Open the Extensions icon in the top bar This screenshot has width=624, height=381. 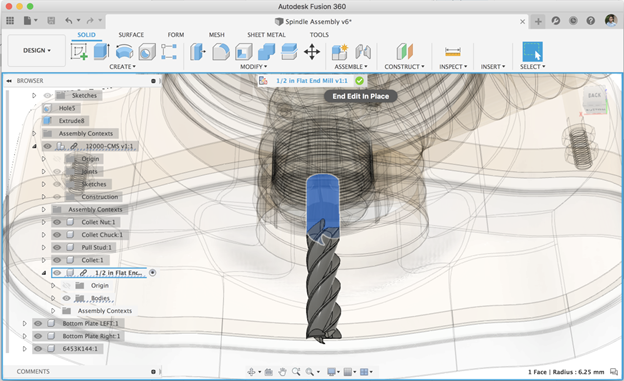pyautogui.click(x=556, y=21)
